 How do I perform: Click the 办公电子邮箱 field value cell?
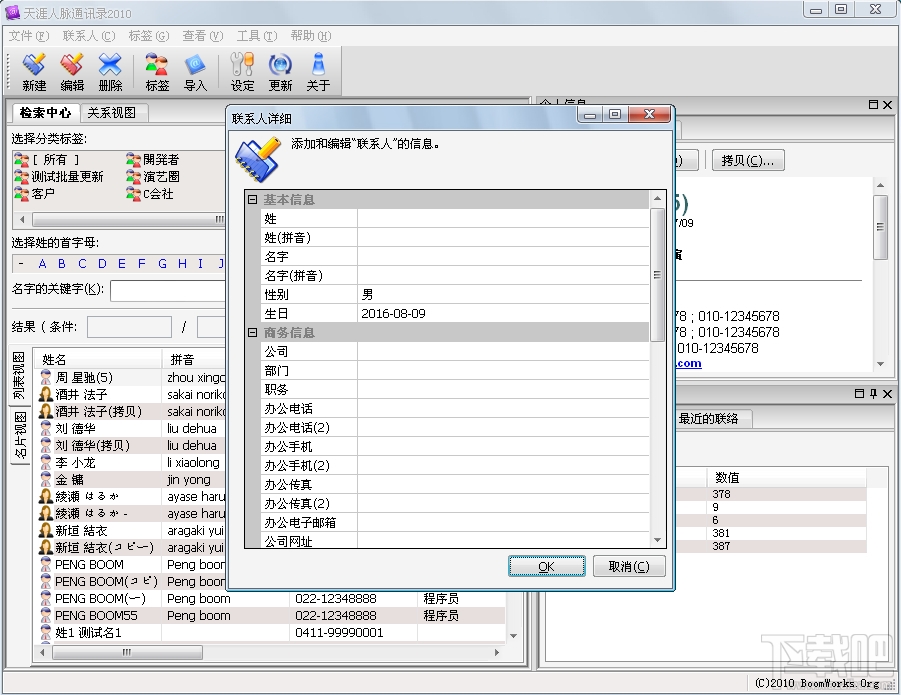click(503, 522)
